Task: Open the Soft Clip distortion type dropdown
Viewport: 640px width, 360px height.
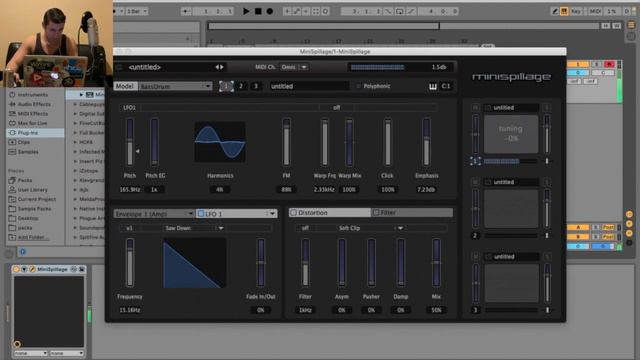Action: (x=371, y=228)
